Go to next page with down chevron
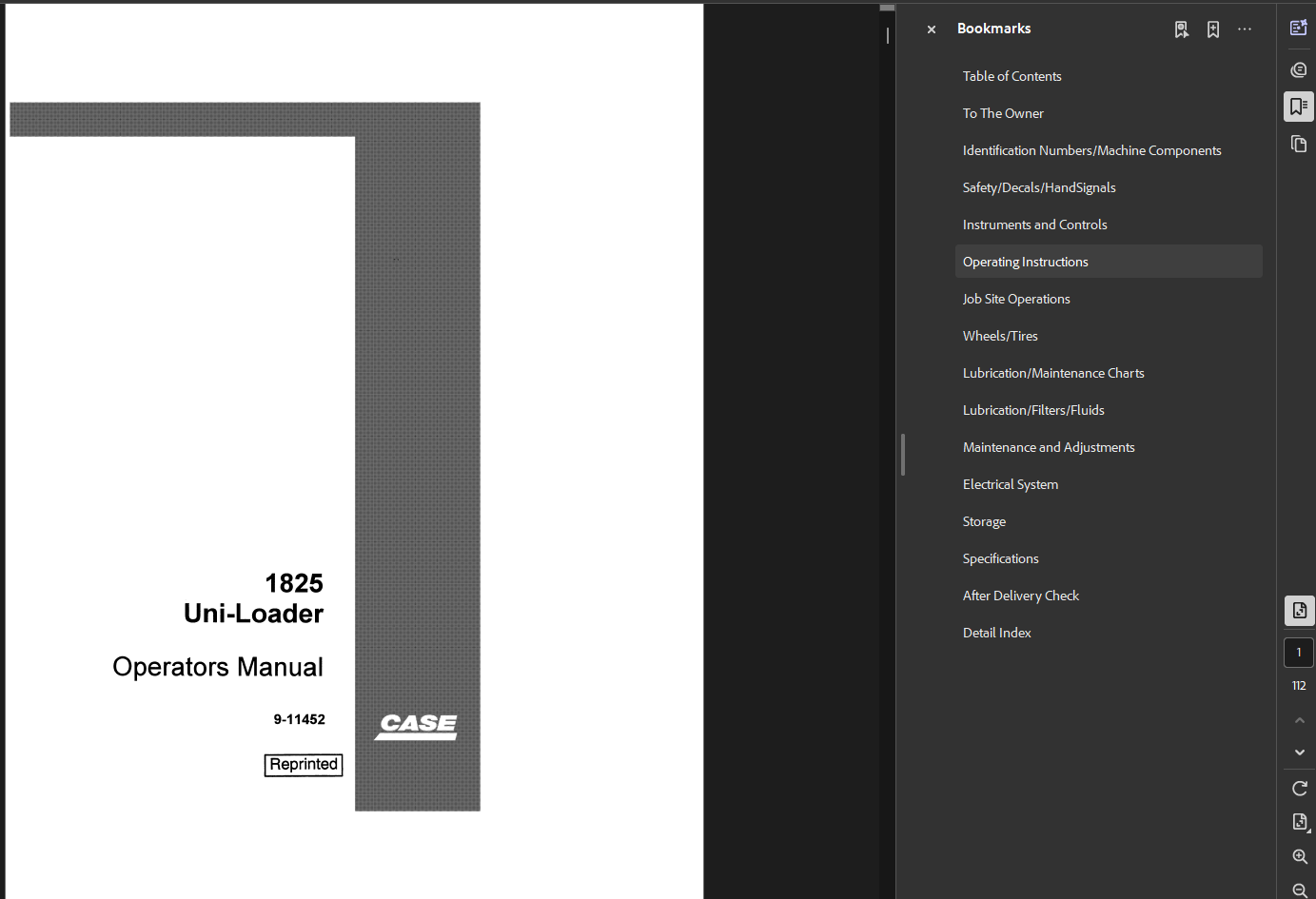1316x899 pixels. [1299, 752]
